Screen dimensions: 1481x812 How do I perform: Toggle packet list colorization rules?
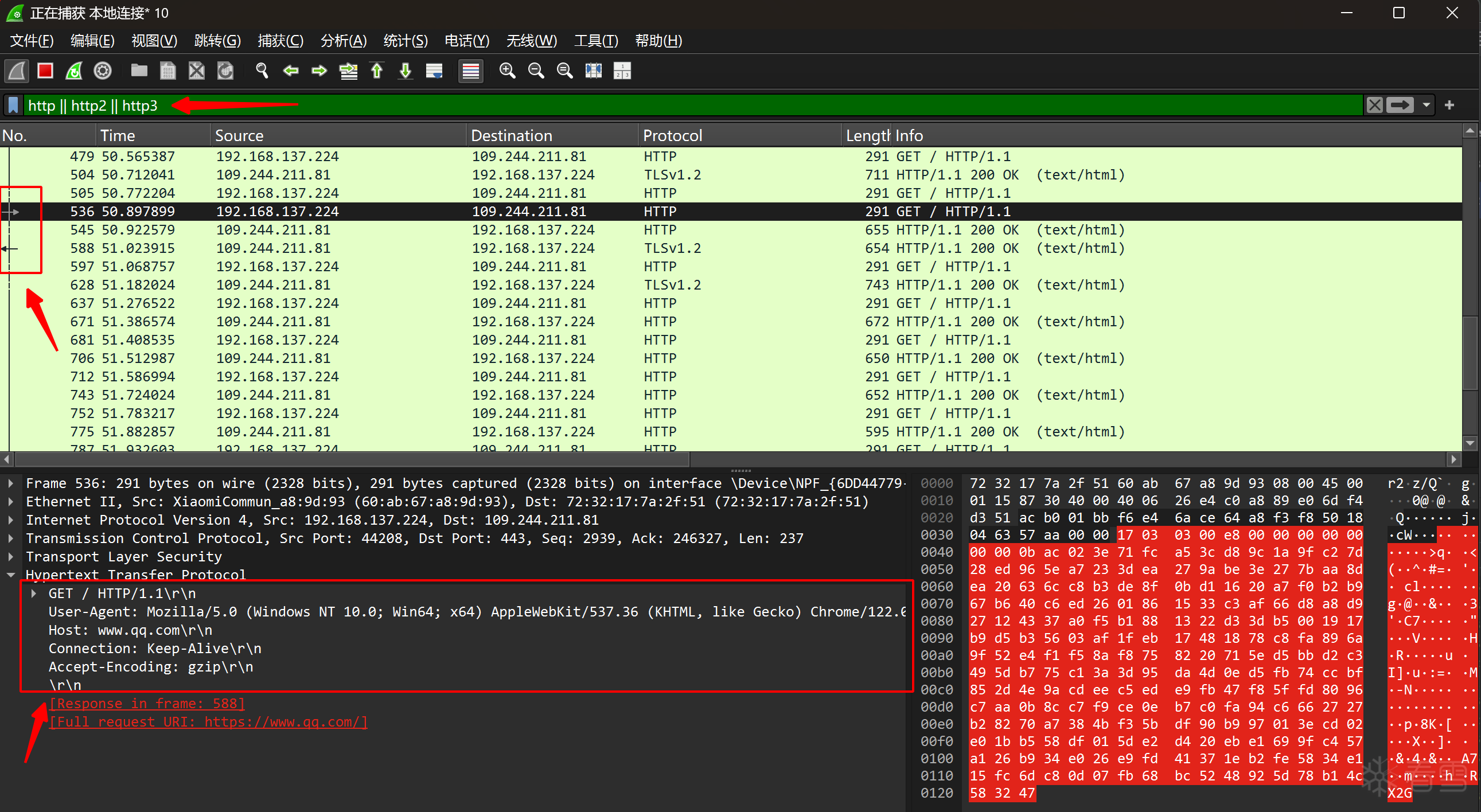click(471, 71)
